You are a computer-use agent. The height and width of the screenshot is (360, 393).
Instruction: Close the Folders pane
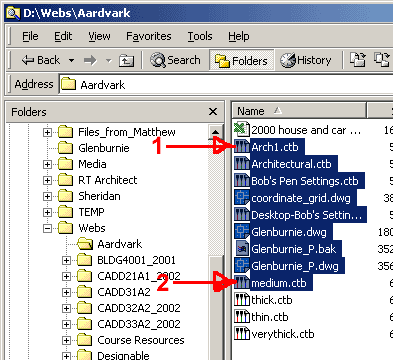pyautogui.click(x=213, y=112)
